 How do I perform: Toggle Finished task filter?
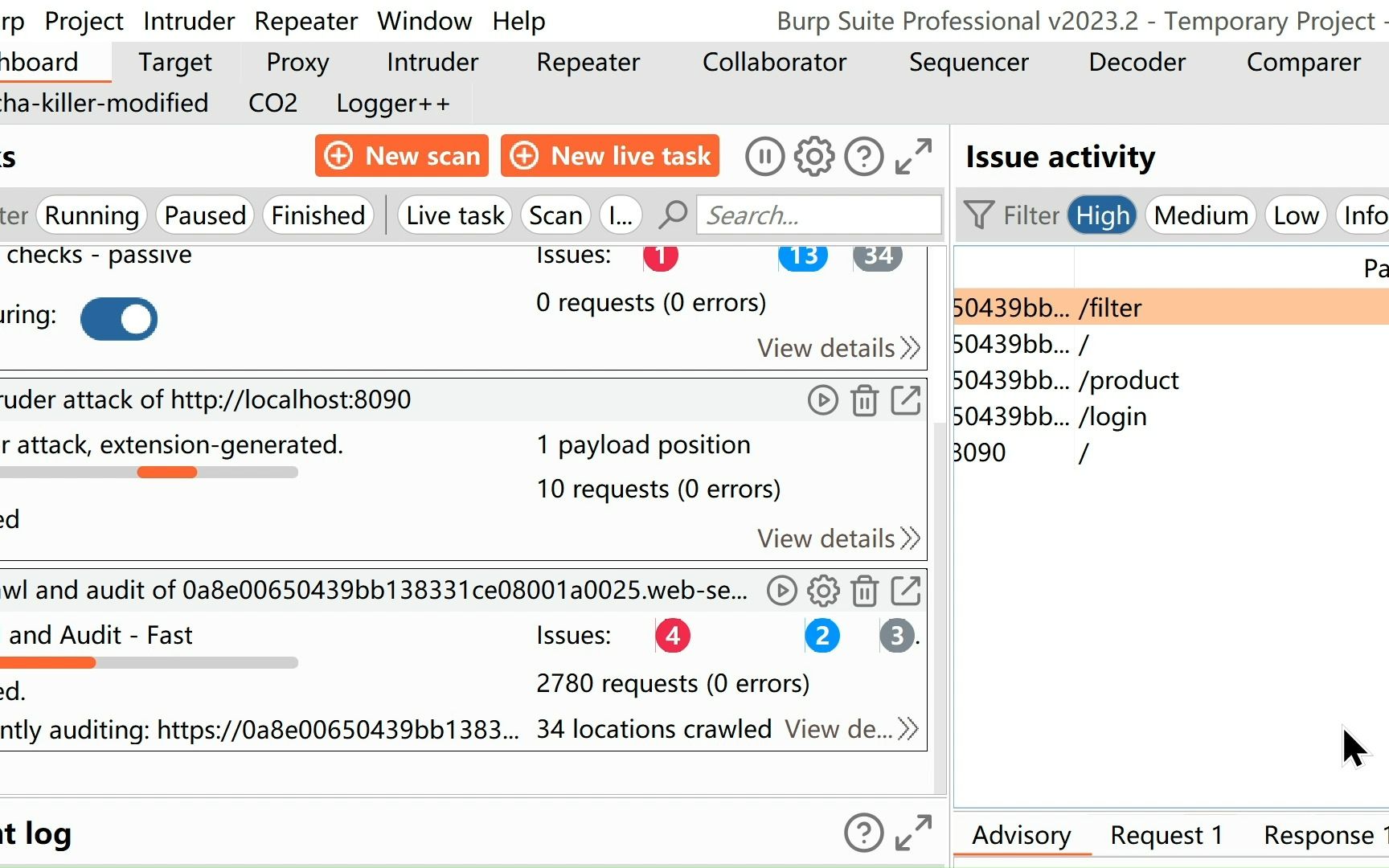click(x=318, y=215)
